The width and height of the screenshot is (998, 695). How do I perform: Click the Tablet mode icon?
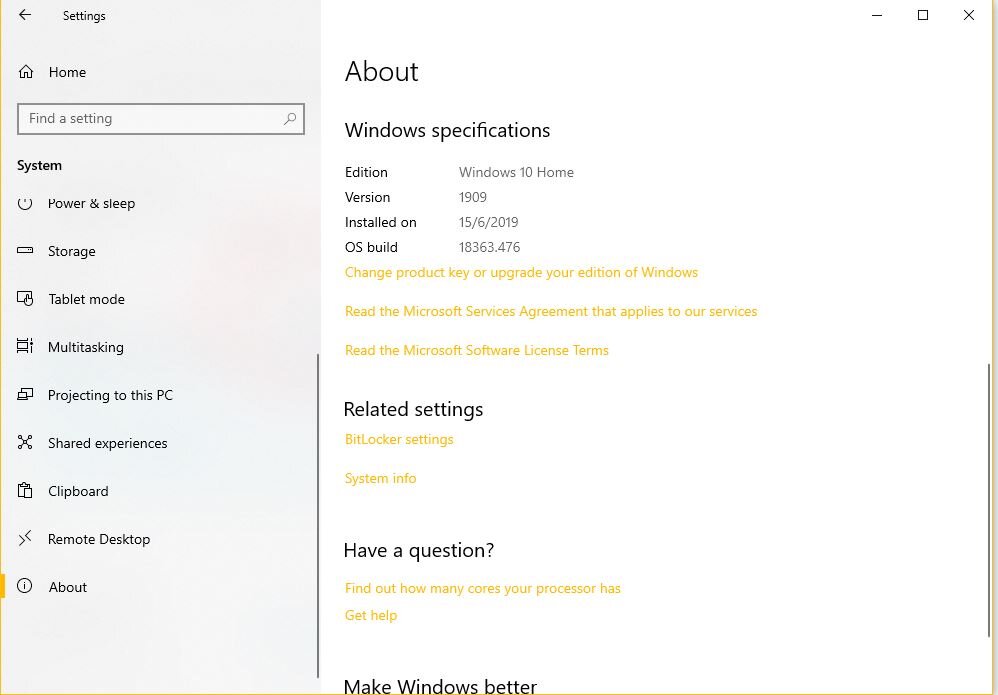click(25, 298)
